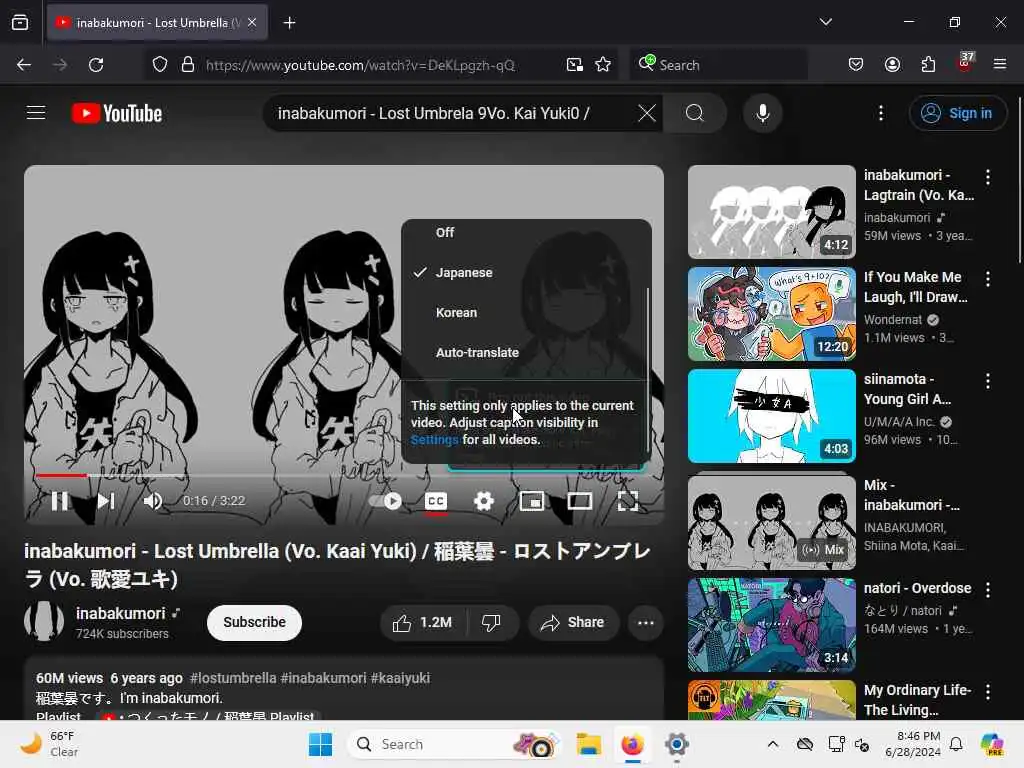Open options for If You Make Me Laugh video
Screen dimensions: 1024x768
(987, 279)
